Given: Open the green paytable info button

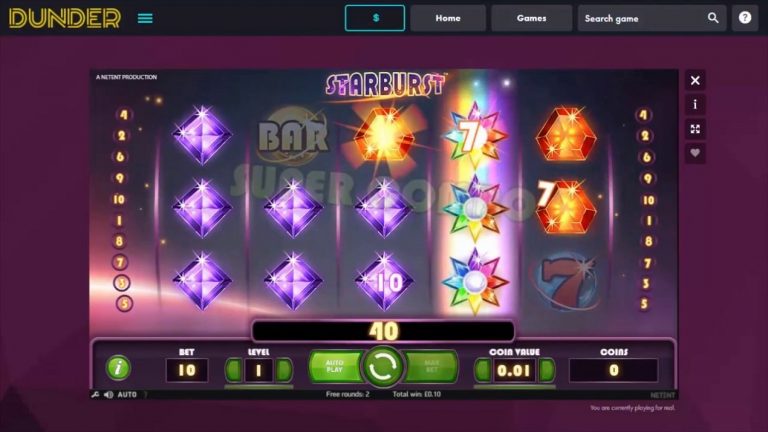Looking at the screenshot, I should [x=118, y=368].
